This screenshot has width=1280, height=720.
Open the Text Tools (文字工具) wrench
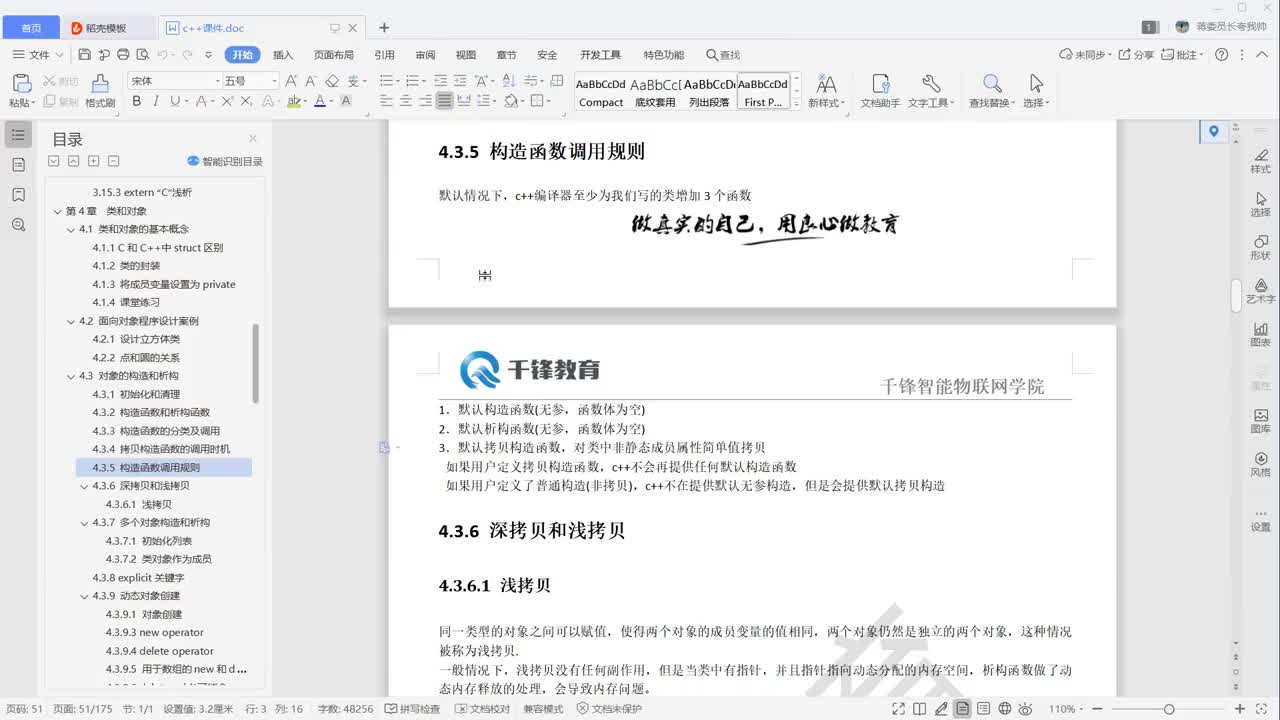tap(931, 91)
